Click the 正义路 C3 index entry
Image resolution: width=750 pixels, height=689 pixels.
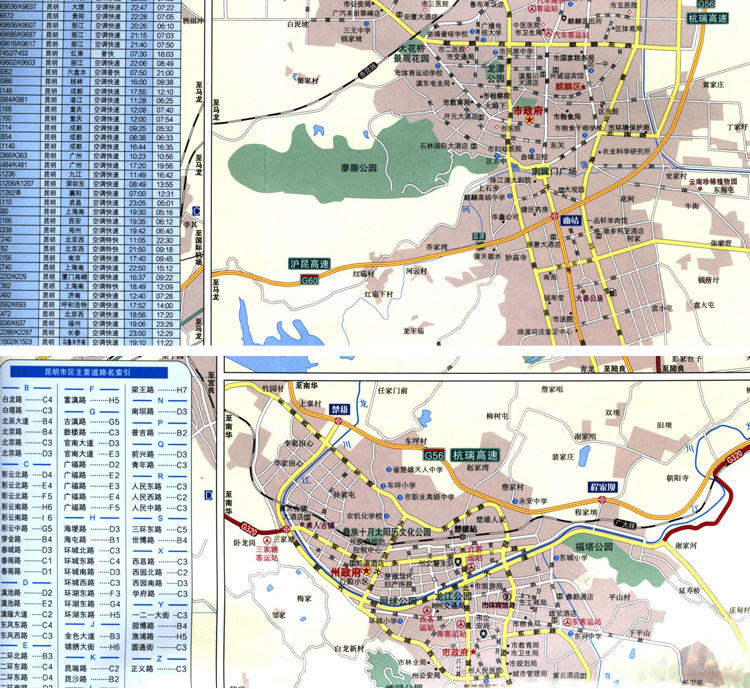coord(159,669)
